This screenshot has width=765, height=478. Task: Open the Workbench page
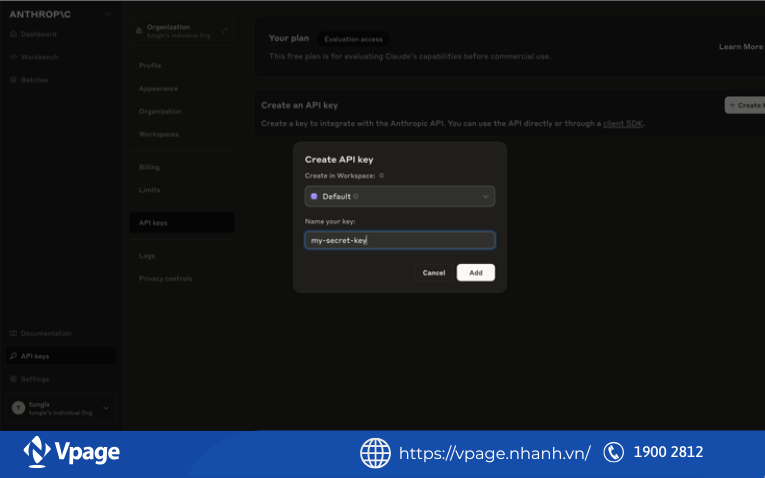[39, 57]
